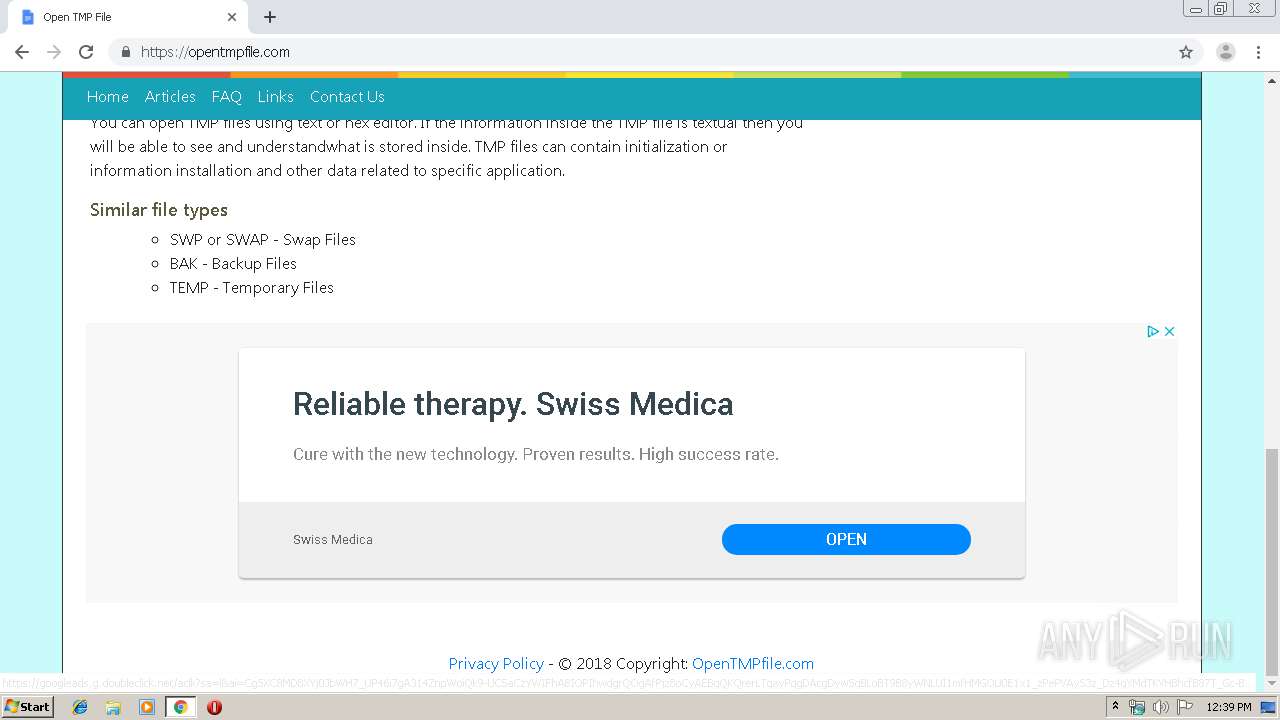
Task: Dismiss the ad with its X icon
Action: click(1169, 331)
